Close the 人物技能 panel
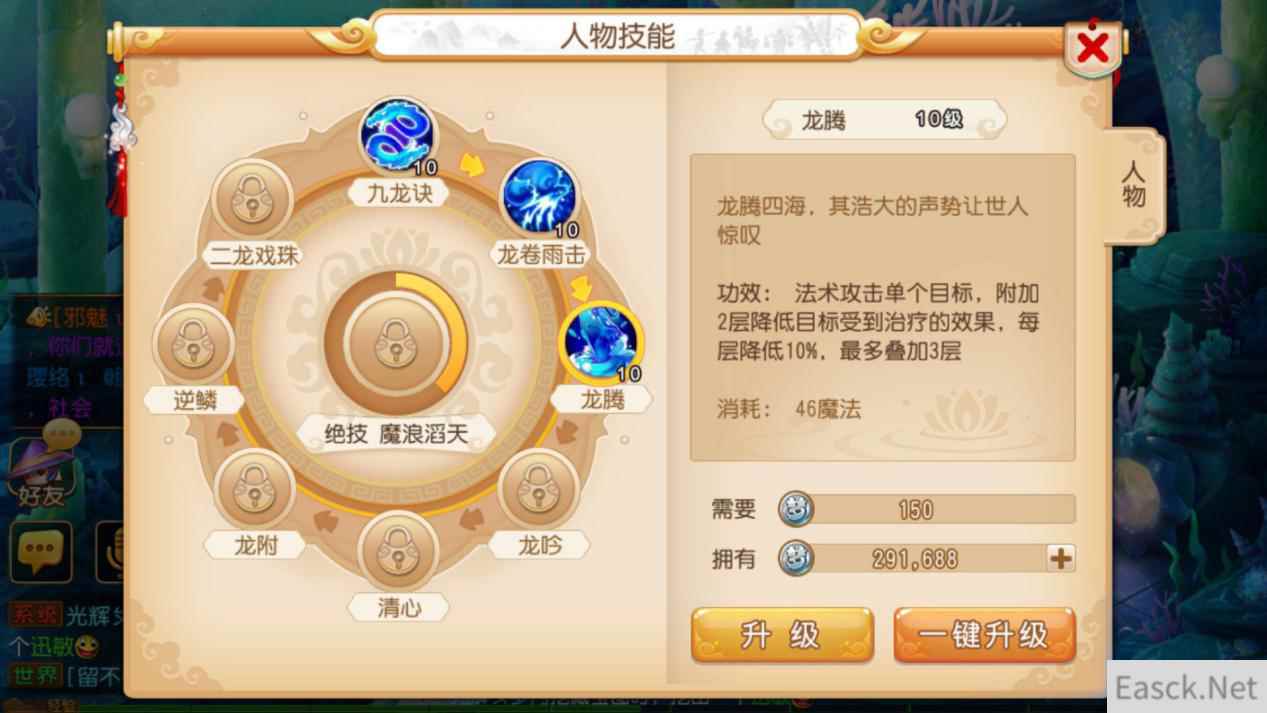The height and width of the screenshot is (713, 1267). pos(1093,47)
